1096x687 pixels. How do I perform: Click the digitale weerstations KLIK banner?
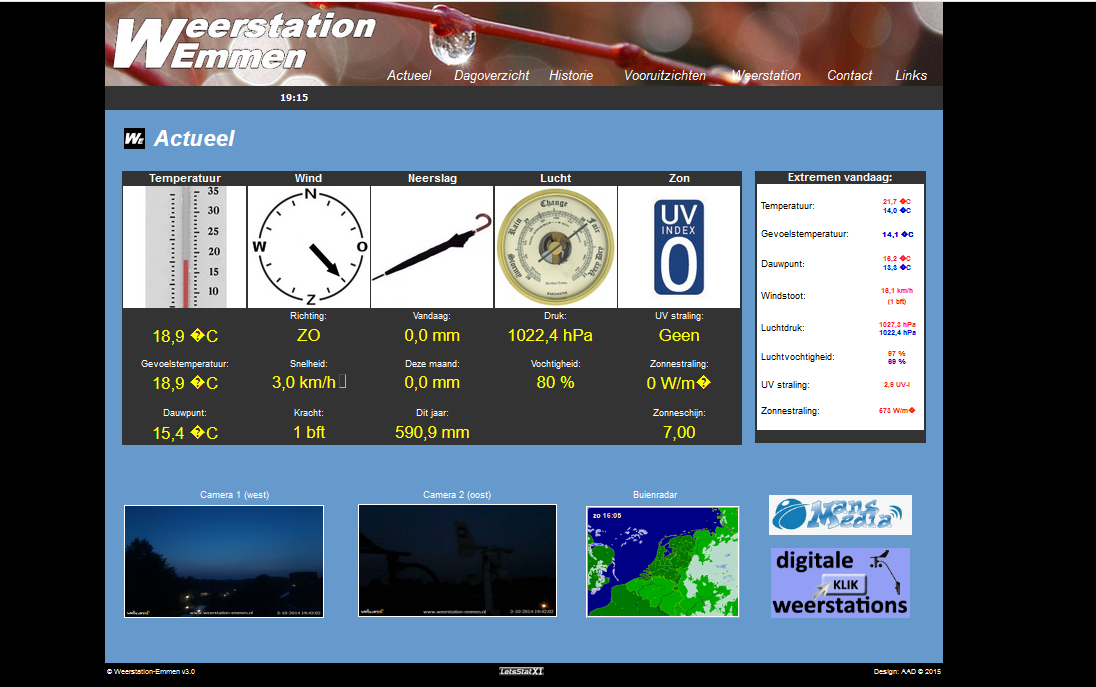pos(840,582)
